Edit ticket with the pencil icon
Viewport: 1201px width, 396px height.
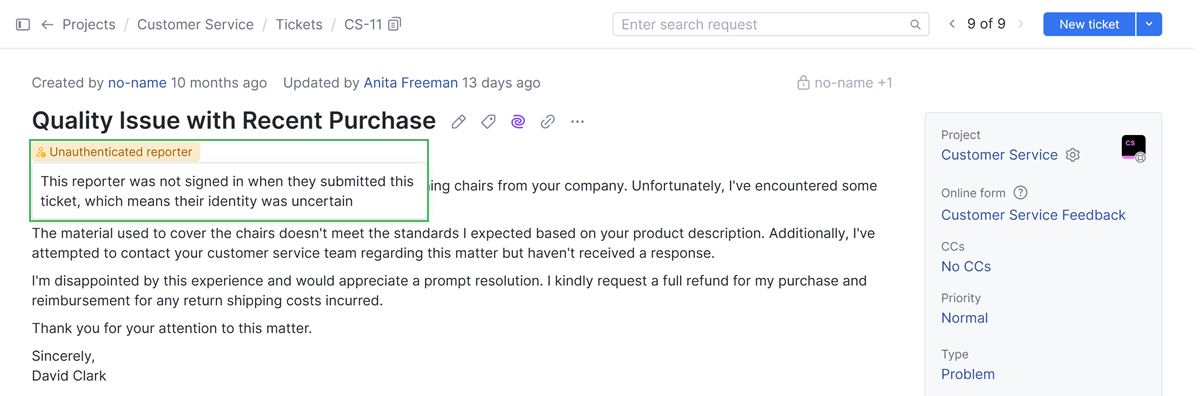coord(458,122)
